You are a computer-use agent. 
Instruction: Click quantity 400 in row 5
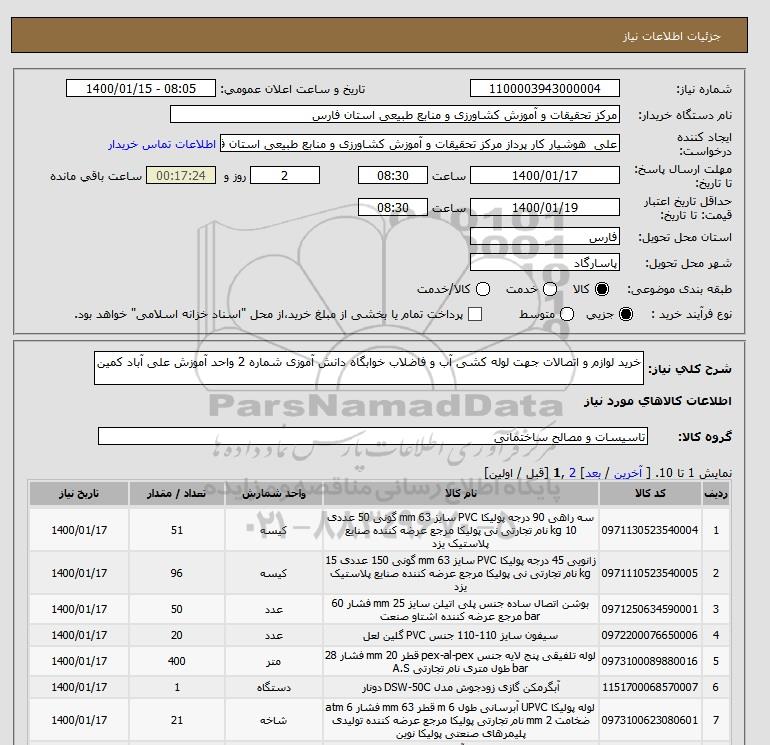(x=177, y=661)
